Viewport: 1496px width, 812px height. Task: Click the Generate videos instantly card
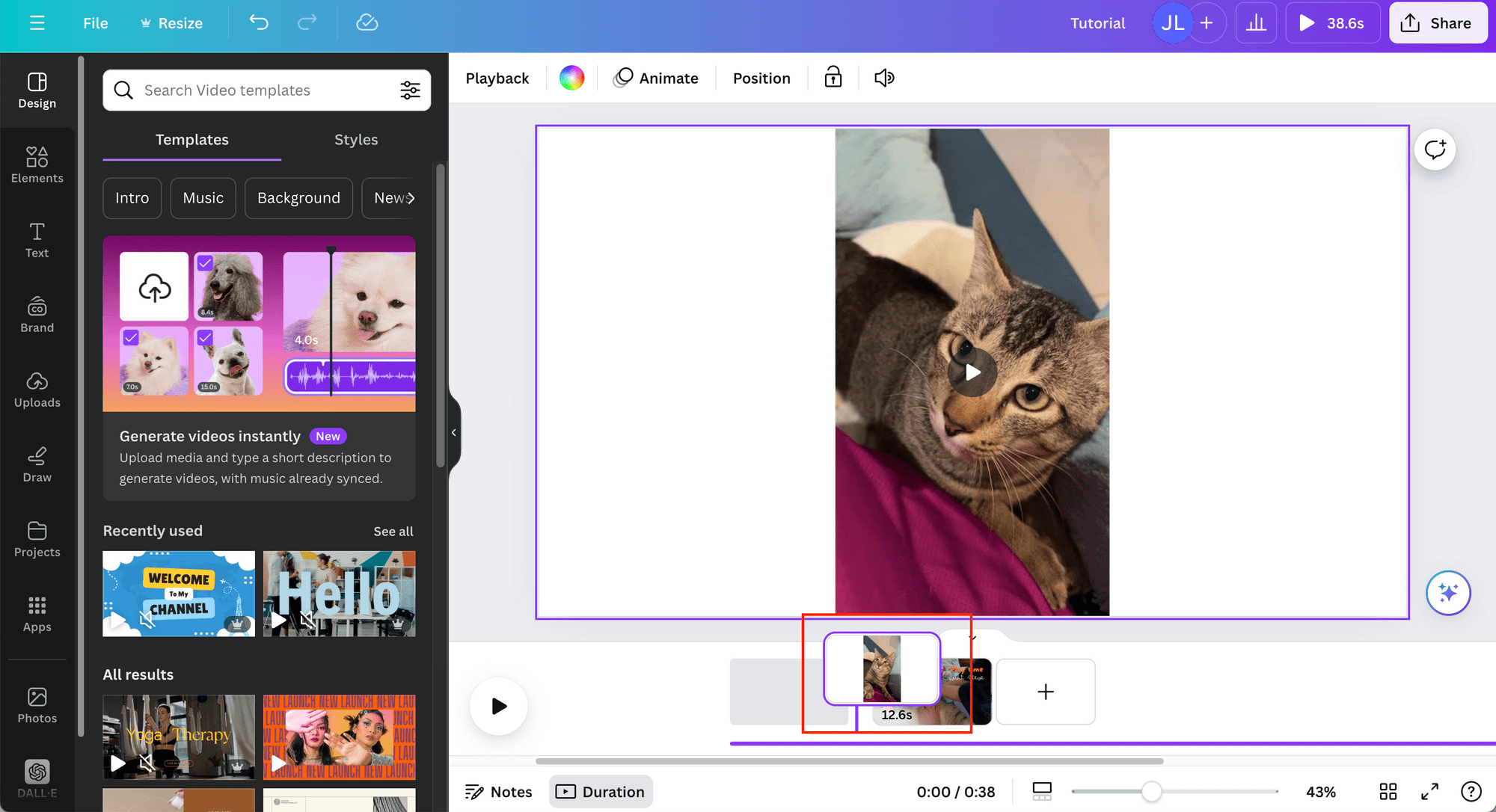pyautogui.click(x=259, y=369)
